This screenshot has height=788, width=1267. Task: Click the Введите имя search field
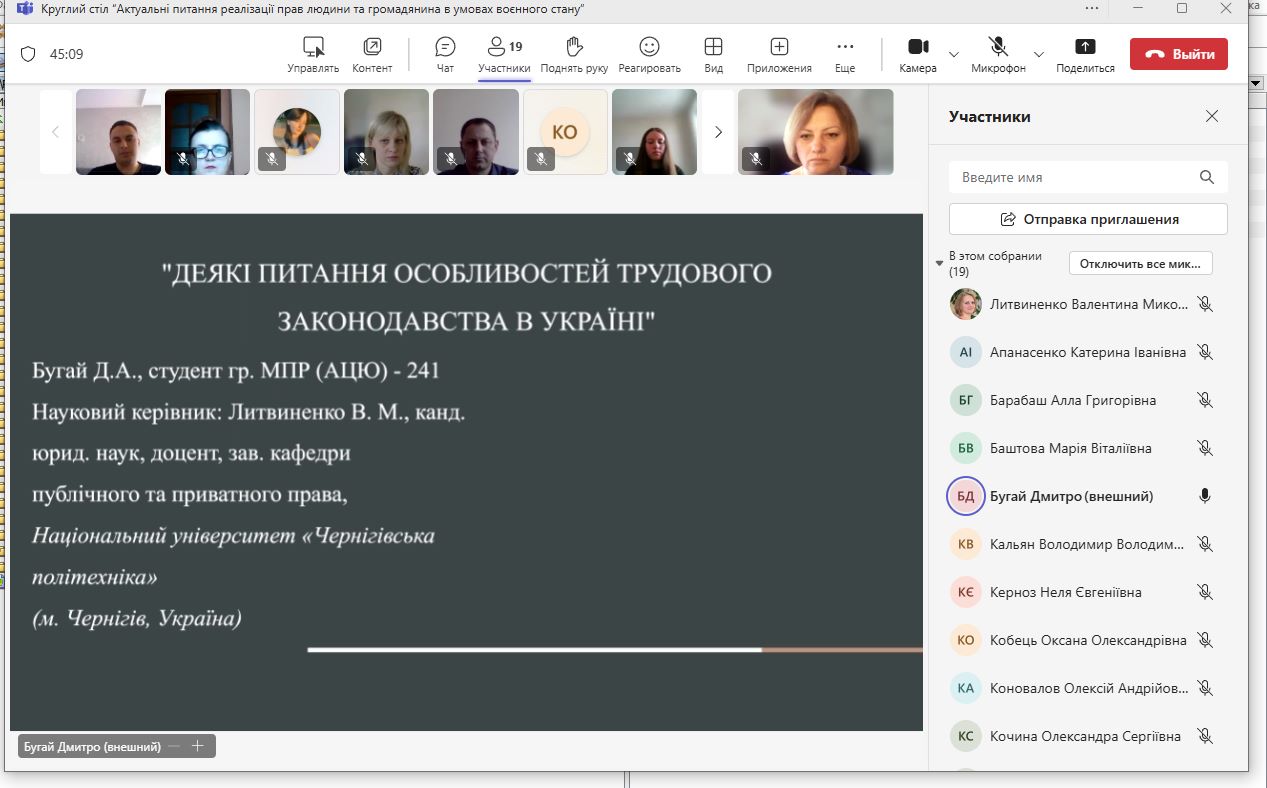pos(1075,177)
